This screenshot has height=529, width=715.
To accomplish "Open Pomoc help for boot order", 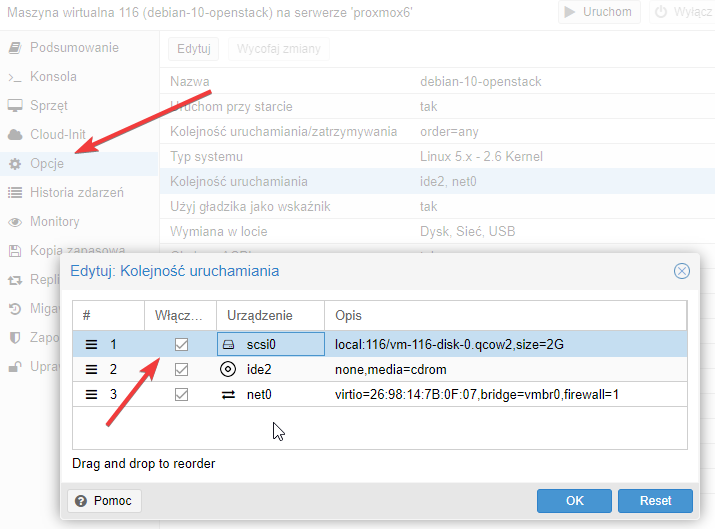I will coord(105,500).
